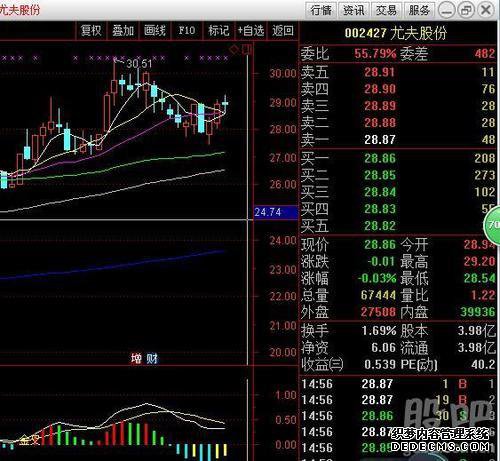500x461 pixels.
Task: Click the 卖四 volume 76
Action: click(x=488, y=89)
